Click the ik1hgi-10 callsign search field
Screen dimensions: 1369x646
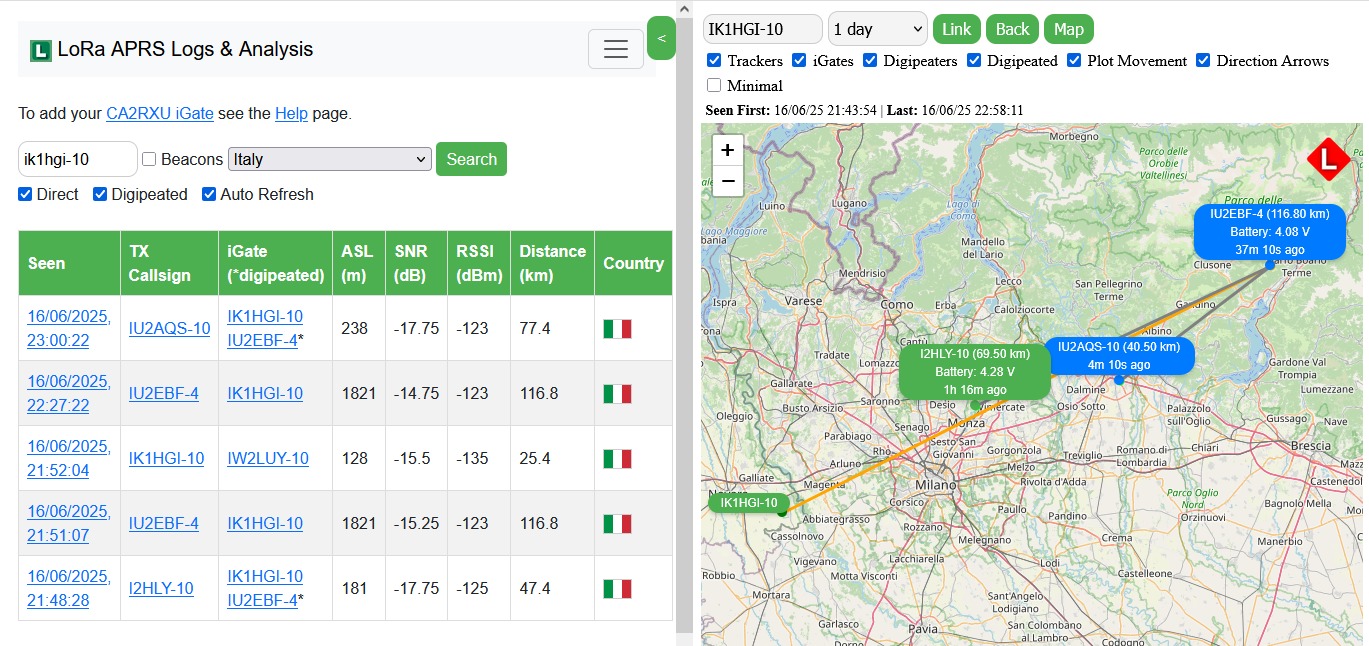click(77, 159)
